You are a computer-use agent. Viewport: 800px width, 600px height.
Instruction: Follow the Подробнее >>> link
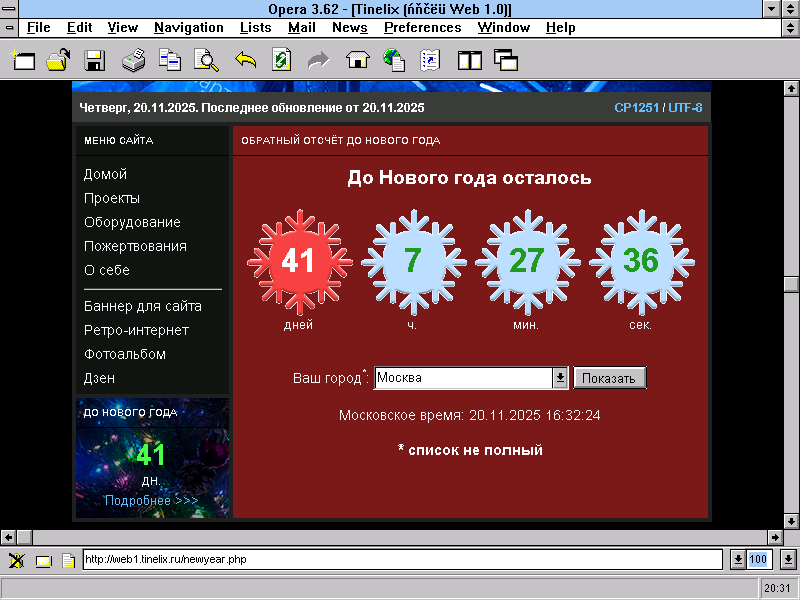click(151, 500)
